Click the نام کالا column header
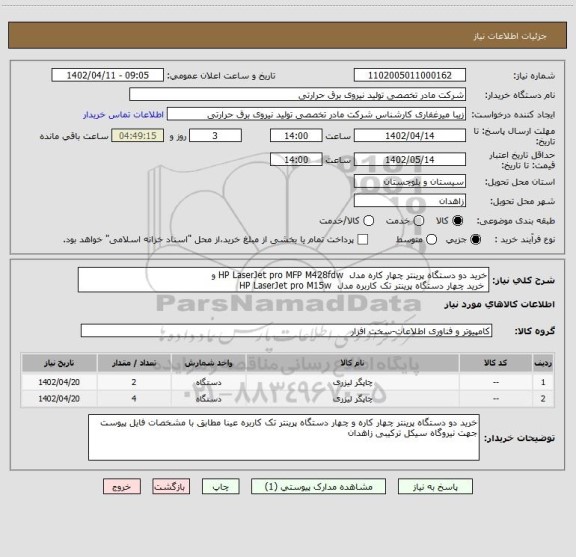The width and height of the screenshot is (576, 557). pyautogui.click(x=352, y=363)
